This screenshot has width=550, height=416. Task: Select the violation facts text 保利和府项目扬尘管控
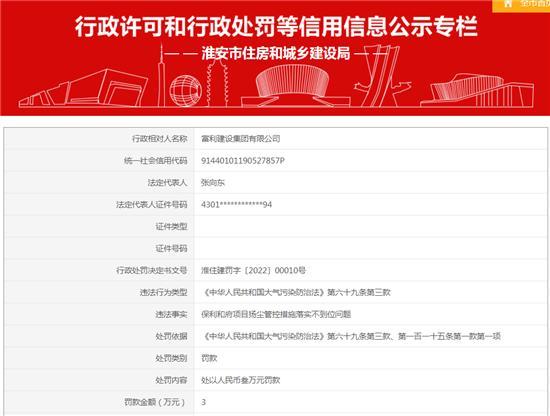[276, 314]
